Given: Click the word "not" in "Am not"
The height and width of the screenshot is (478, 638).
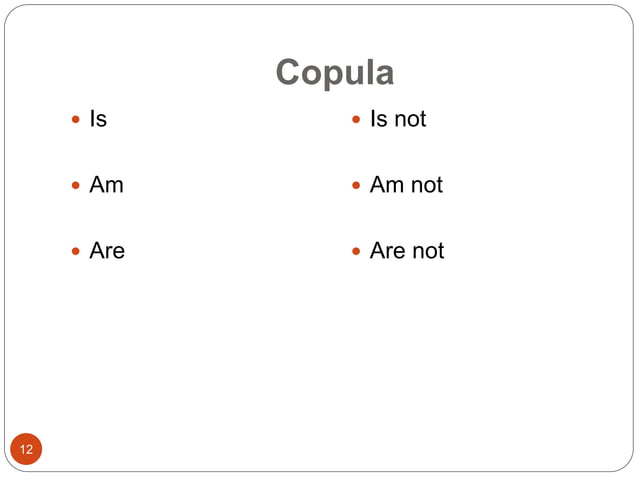Looking at the screenshot, I should point(427,186).
